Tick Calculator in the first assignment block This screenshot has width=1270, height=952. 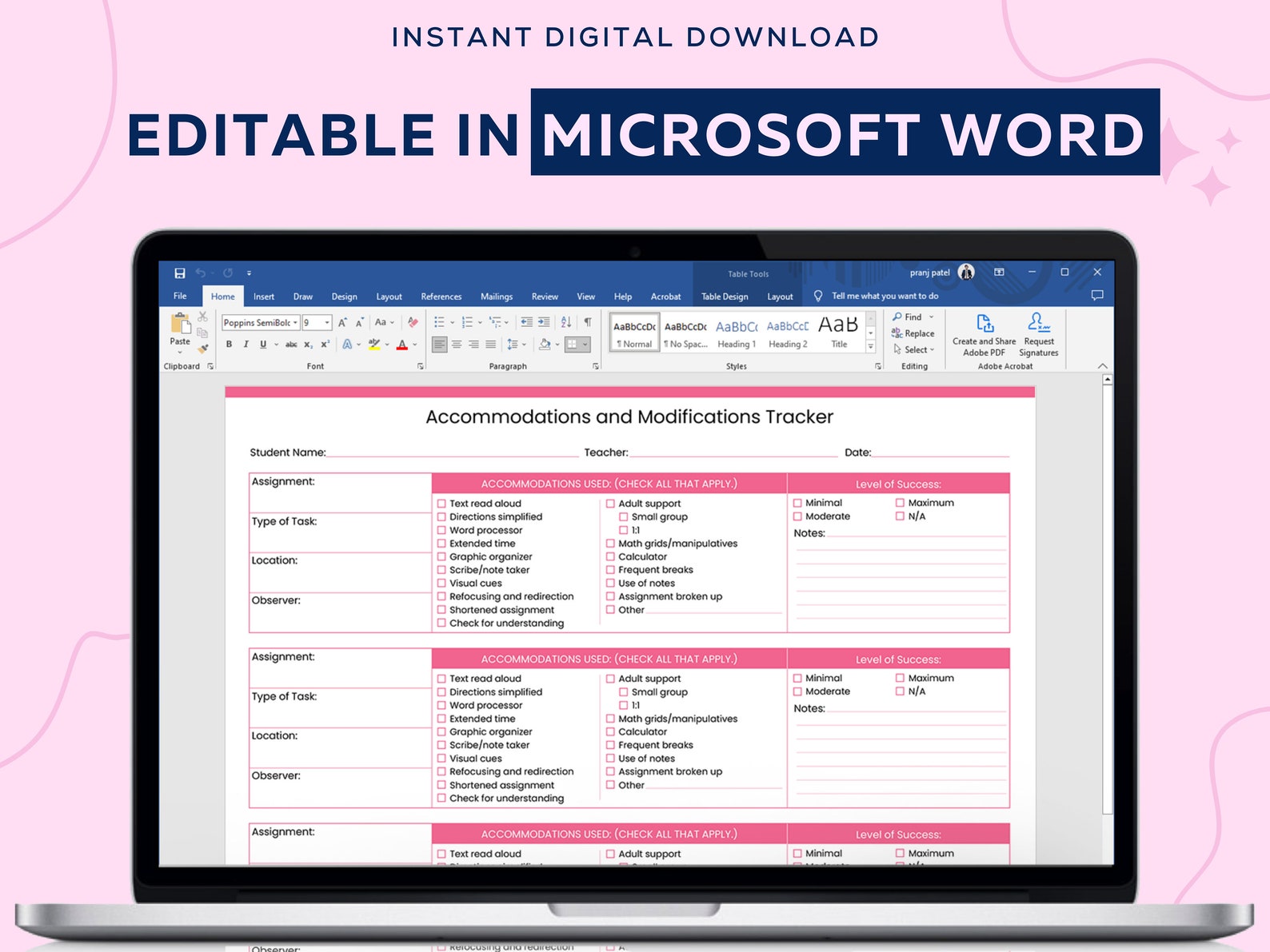(610, 557)
